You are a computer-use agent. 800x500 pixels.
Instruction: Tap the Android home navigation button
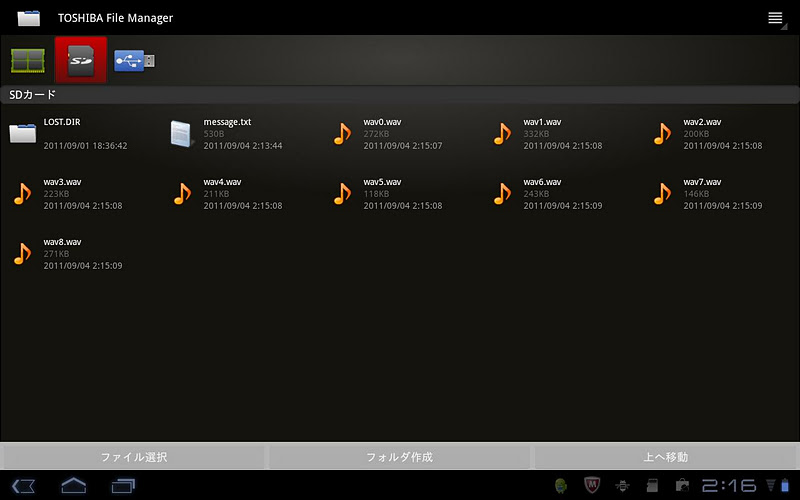point(73,485)
